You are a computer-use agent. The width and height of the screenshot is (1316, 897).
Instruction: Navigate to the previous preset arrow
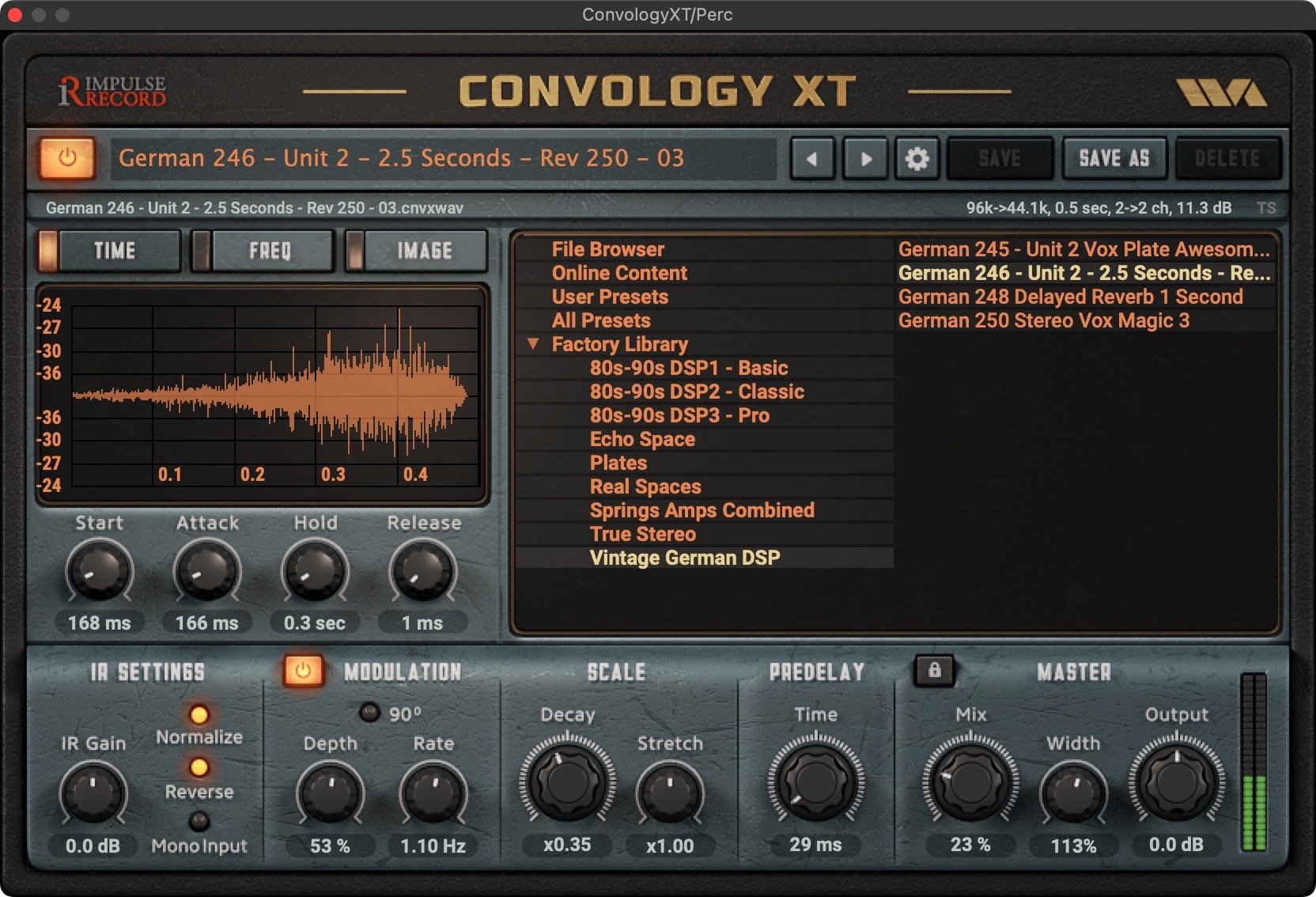coord(811,158)
